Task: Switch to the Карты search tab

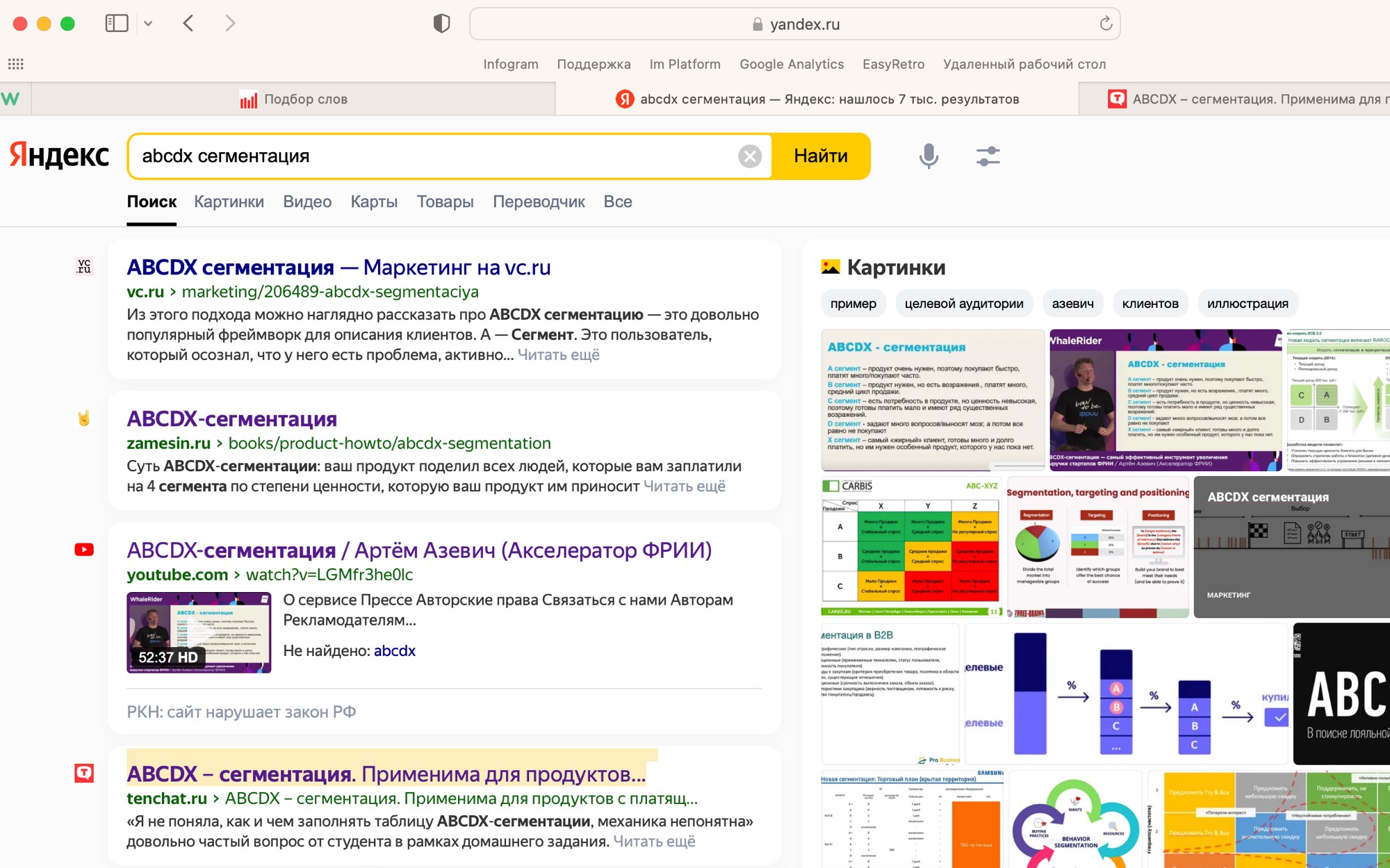Action: (x=374, y=202)
